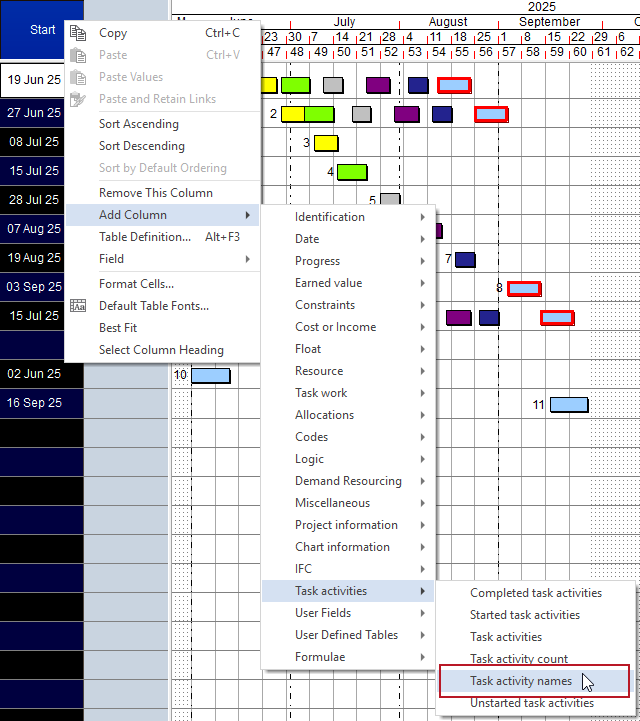Expand Date column category

(x=348, y=239)
